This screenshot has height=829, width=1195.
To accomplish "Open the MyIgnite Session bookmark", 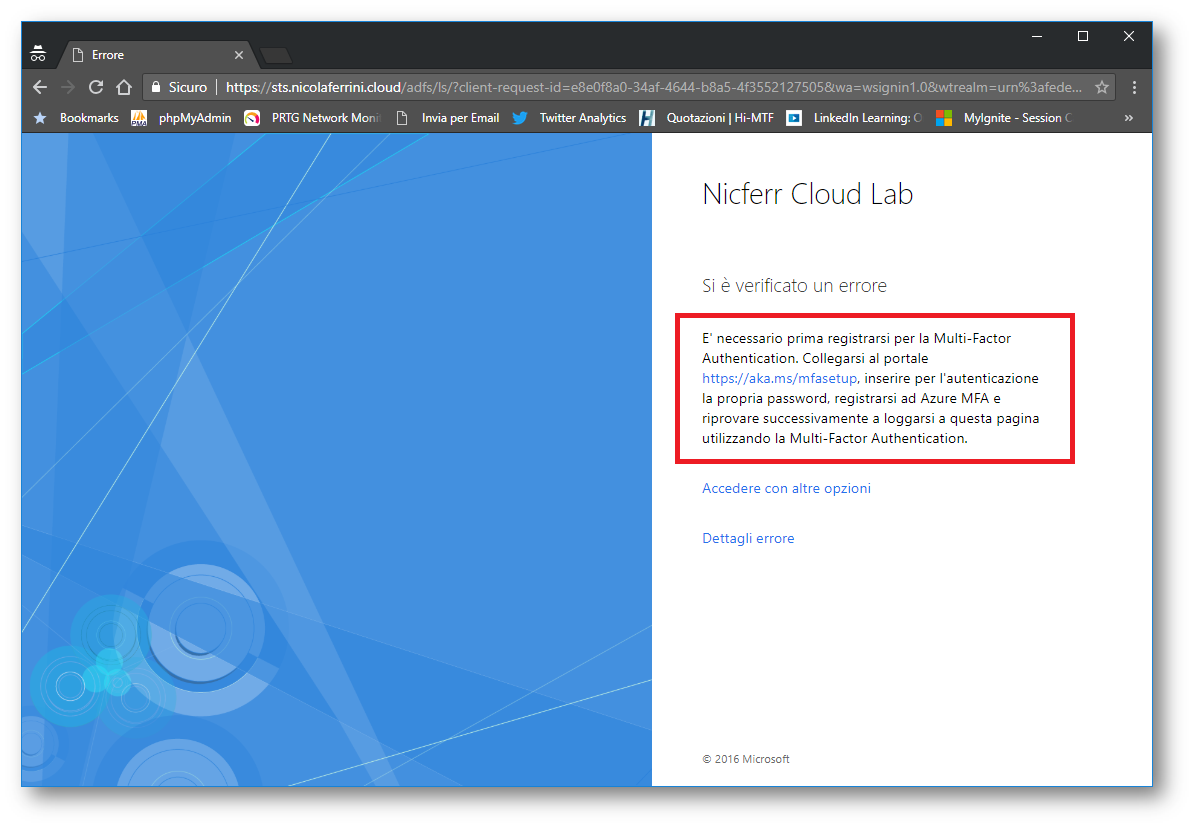I will click(x=1004, y=117).
